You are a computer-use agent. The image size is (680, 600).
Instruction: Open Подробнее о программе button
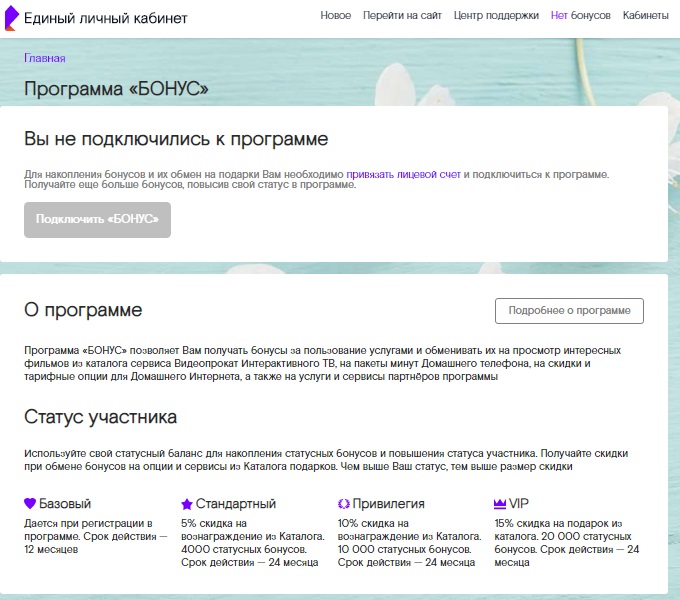[x=569, y=310]
